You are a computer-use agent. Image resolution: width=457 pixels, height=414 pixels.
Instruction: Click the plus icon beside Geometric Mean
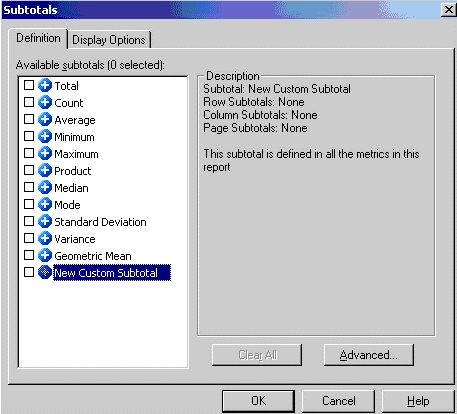pyautogui.click(x=45, y=255)
